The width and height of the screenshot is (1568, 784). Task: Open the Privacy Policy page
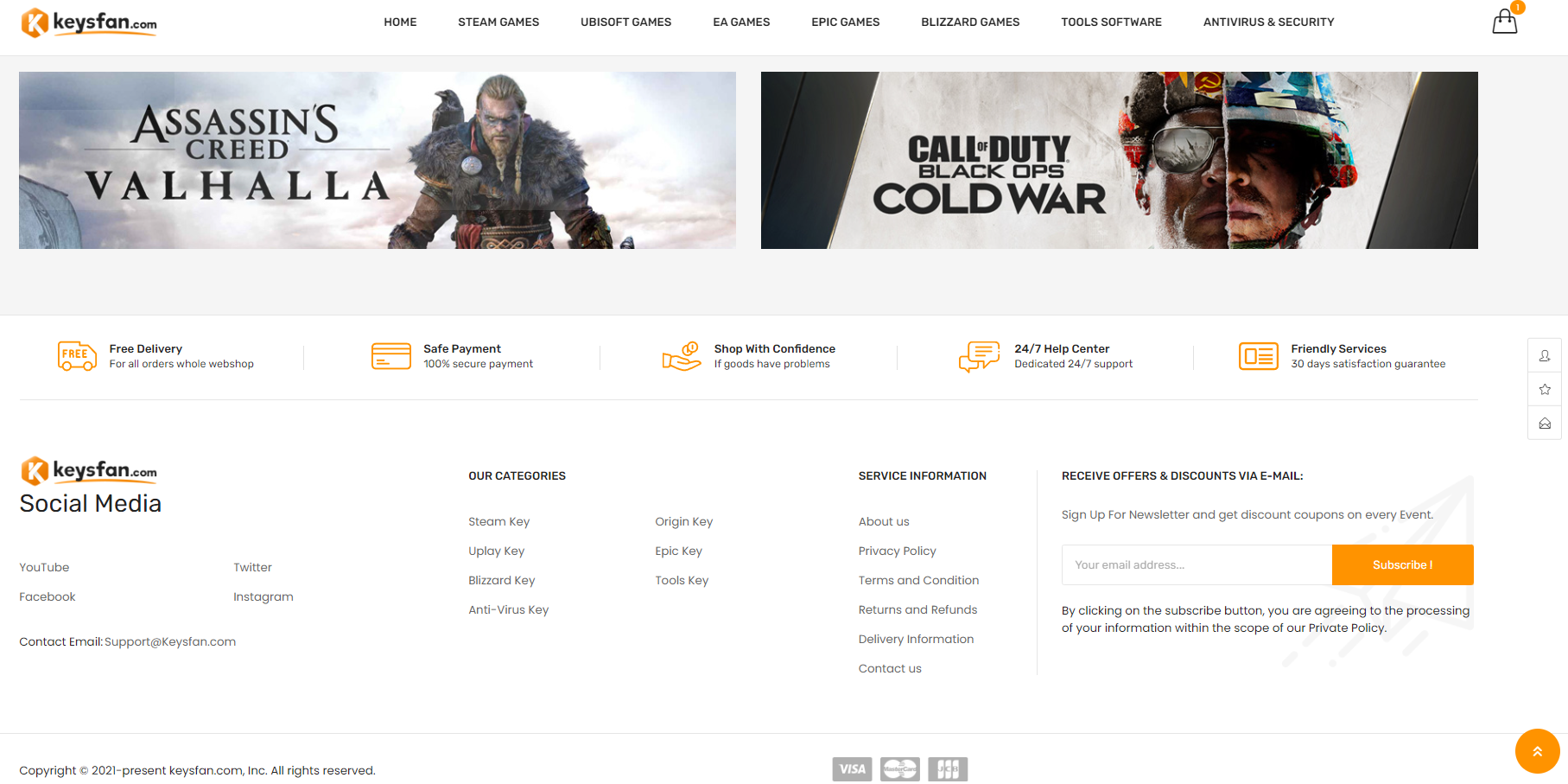tap(898, 551)
